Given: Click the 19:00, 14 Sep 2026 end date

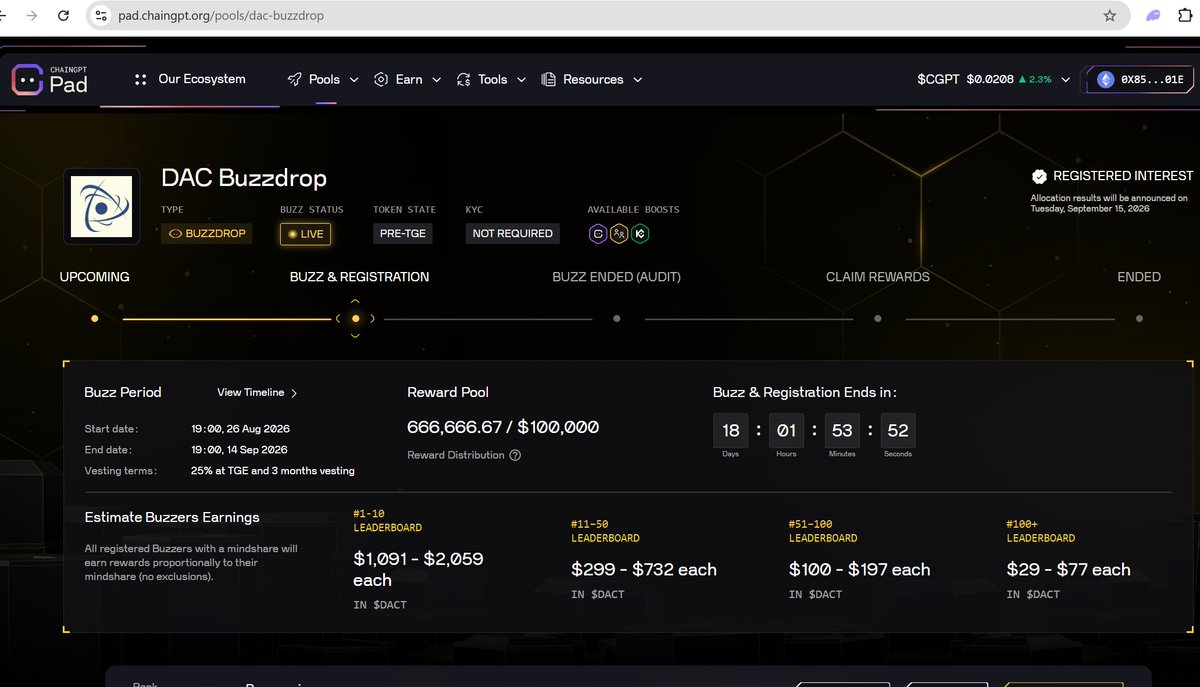Looking at the screenshot, I should click(240, 450).
